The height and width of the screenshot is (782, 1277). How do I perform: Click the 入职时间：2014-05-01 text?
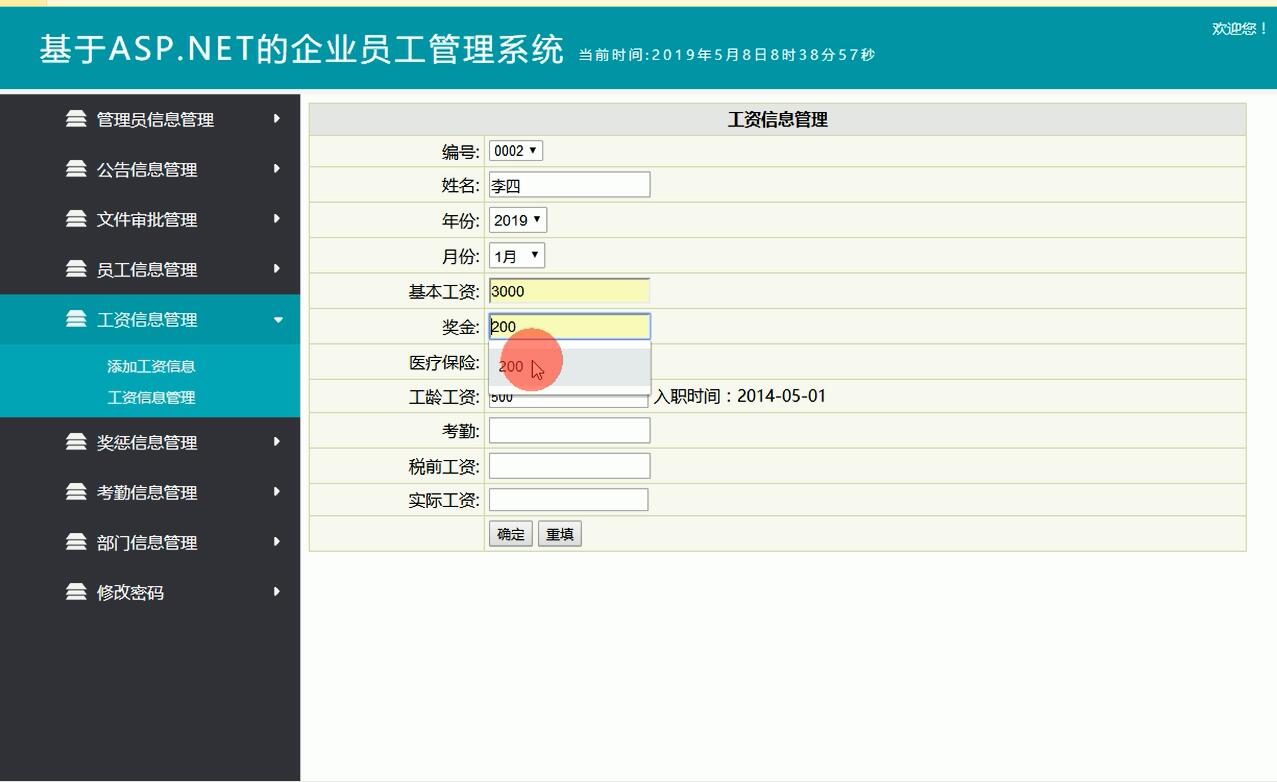click(x=740, y=396)
